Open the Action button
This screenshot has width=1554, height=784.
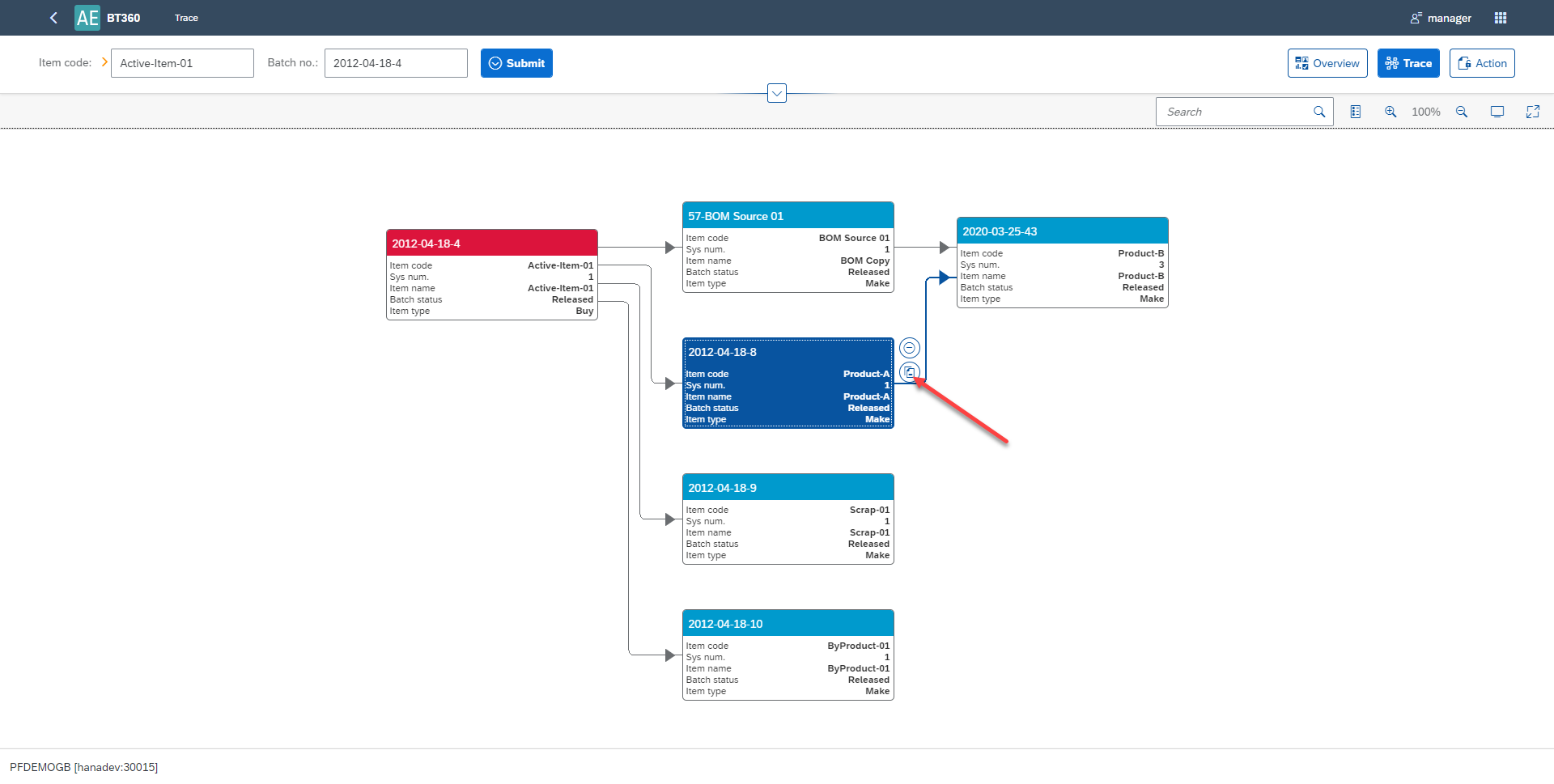click(1482, 63)
